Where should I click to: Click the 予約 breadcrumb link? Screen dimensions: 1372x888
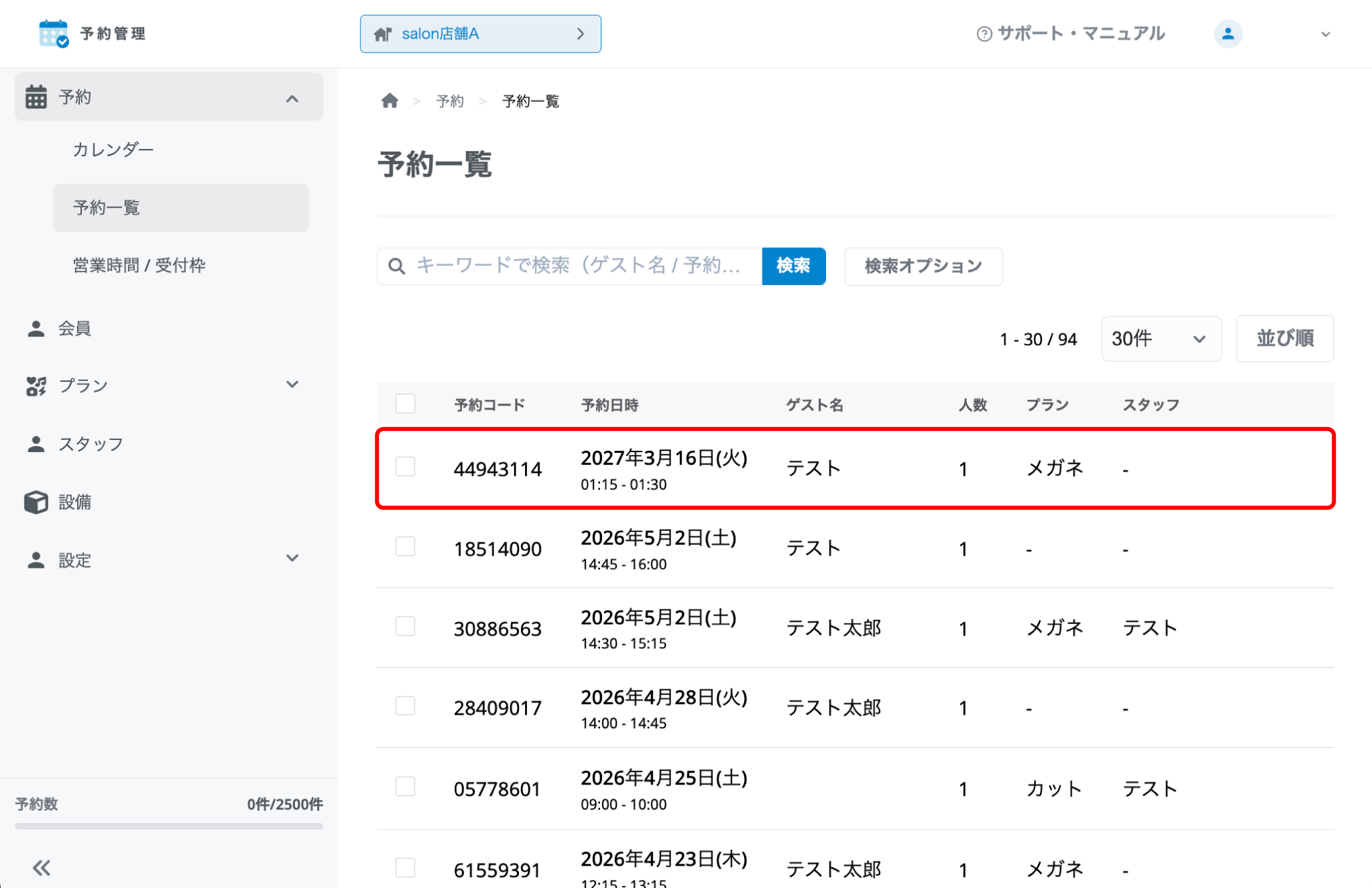point(450,102)
